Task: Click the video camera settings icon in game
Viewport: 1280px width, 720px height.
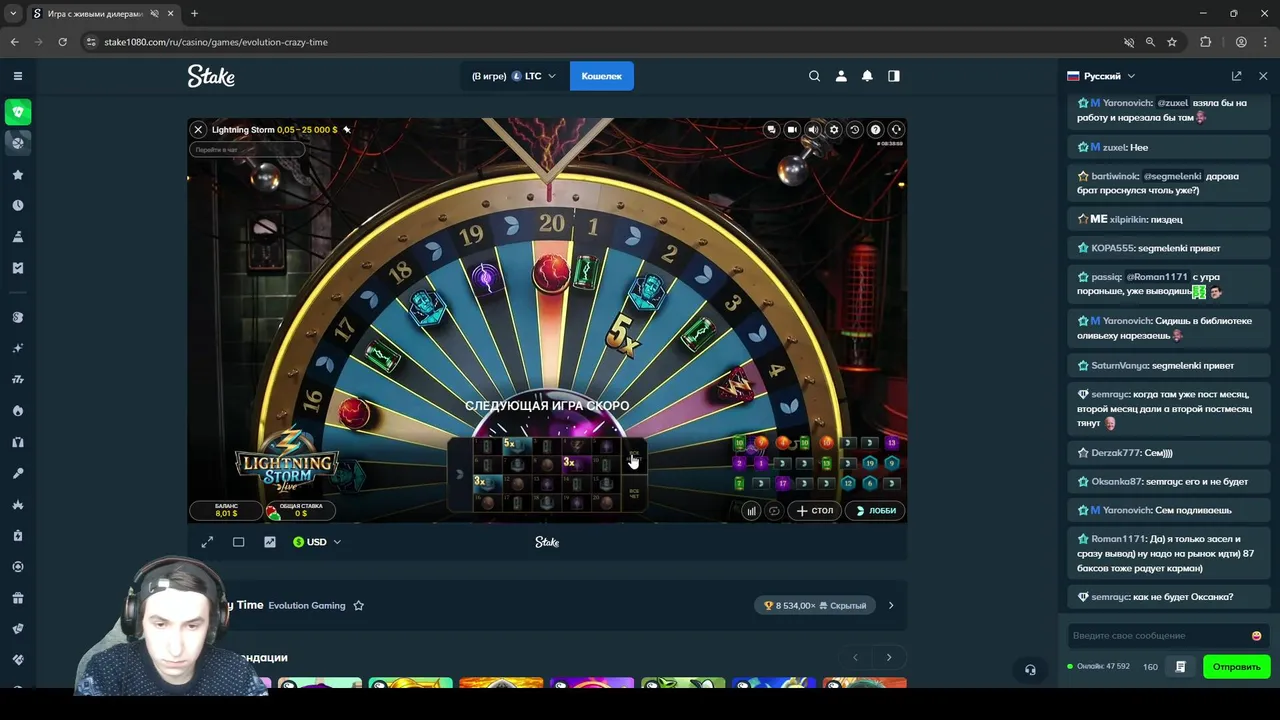Action: point(792,129)
